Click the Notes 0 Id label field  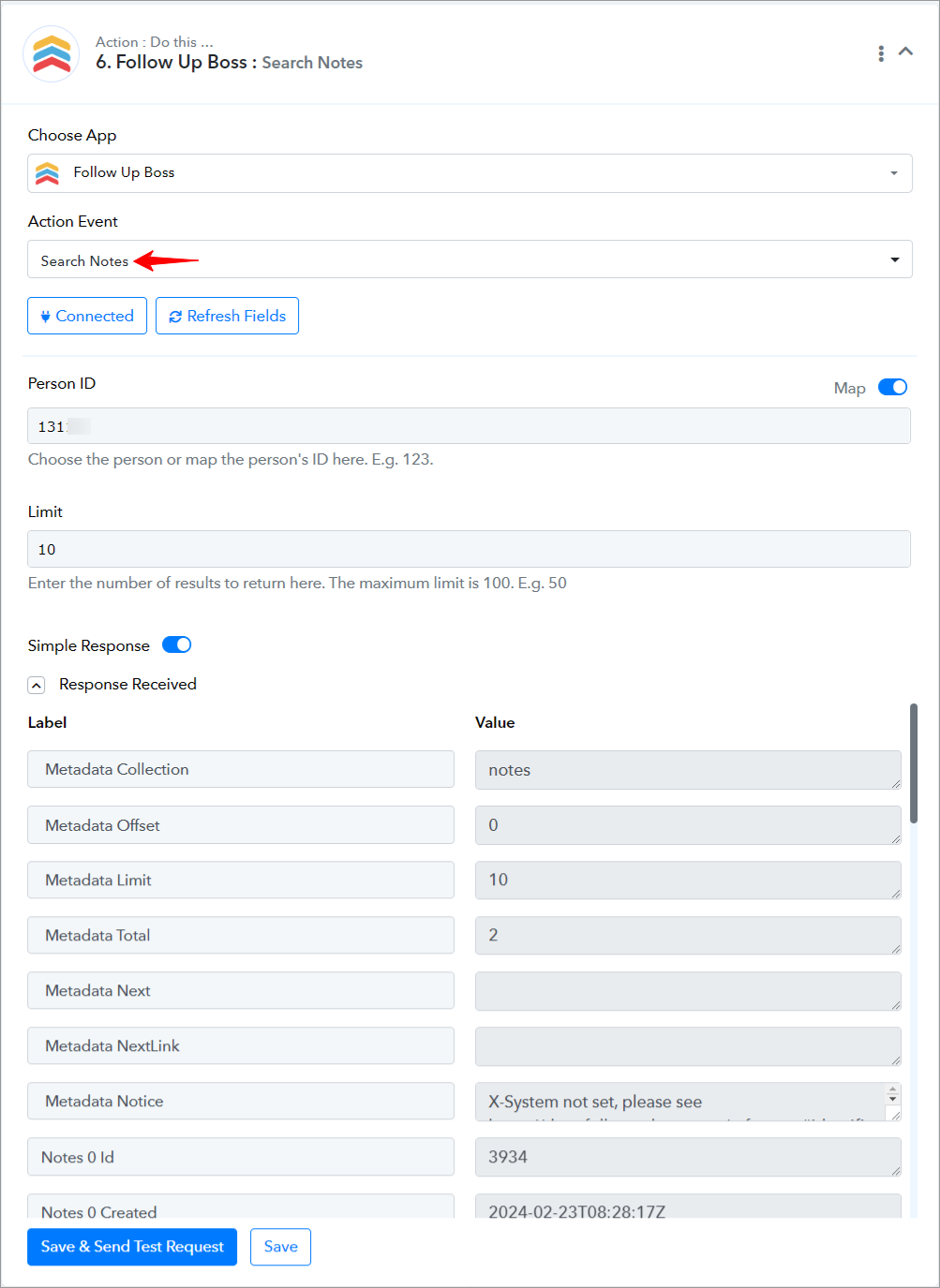pos(241,1157)
